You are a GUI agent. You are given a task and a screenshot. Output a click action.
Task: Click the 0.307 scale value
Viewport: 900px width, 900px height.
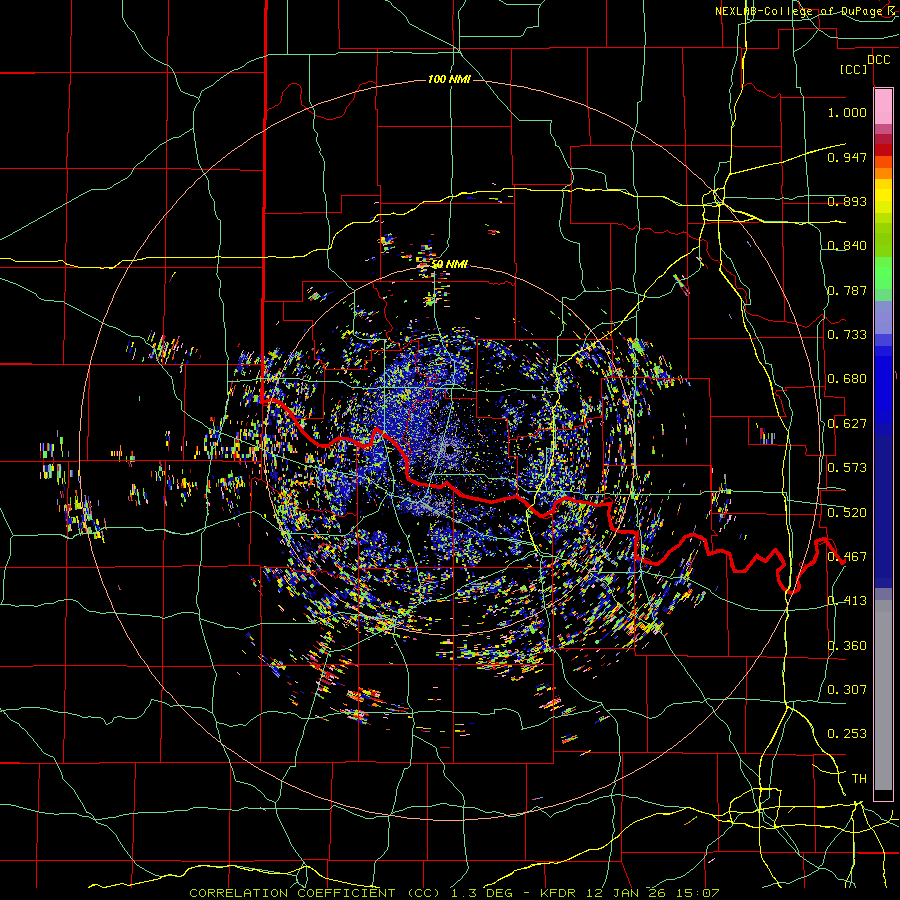pyautogui.click(x=847, y=690)
